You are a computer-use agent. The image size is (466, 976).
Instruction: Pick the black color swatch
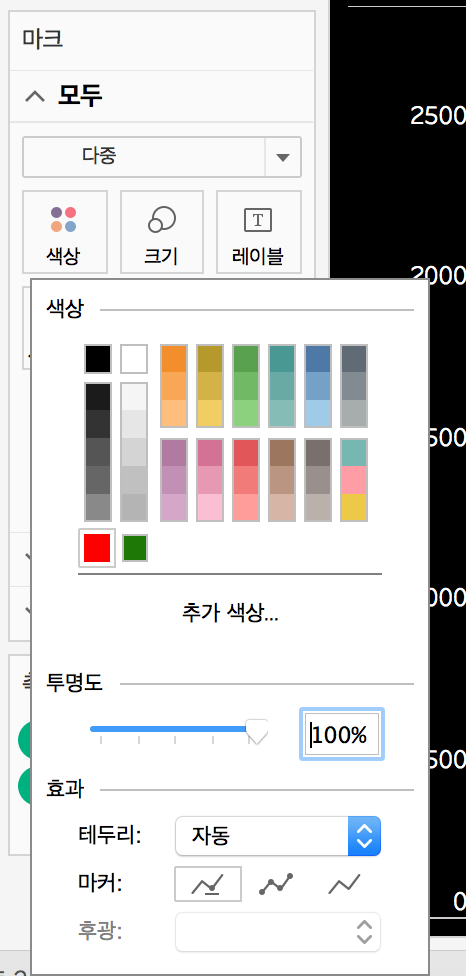pyautogui.click(x=98, y=359)
